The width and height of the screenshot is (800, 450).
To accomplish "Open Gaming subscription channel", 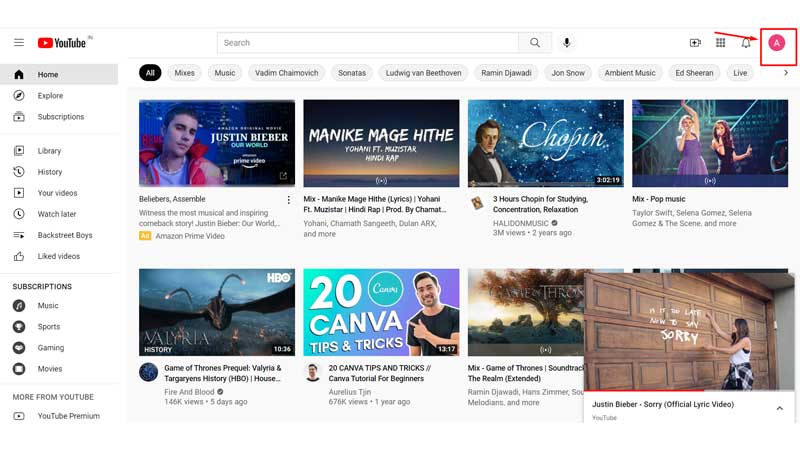I will tap(59, 348).
